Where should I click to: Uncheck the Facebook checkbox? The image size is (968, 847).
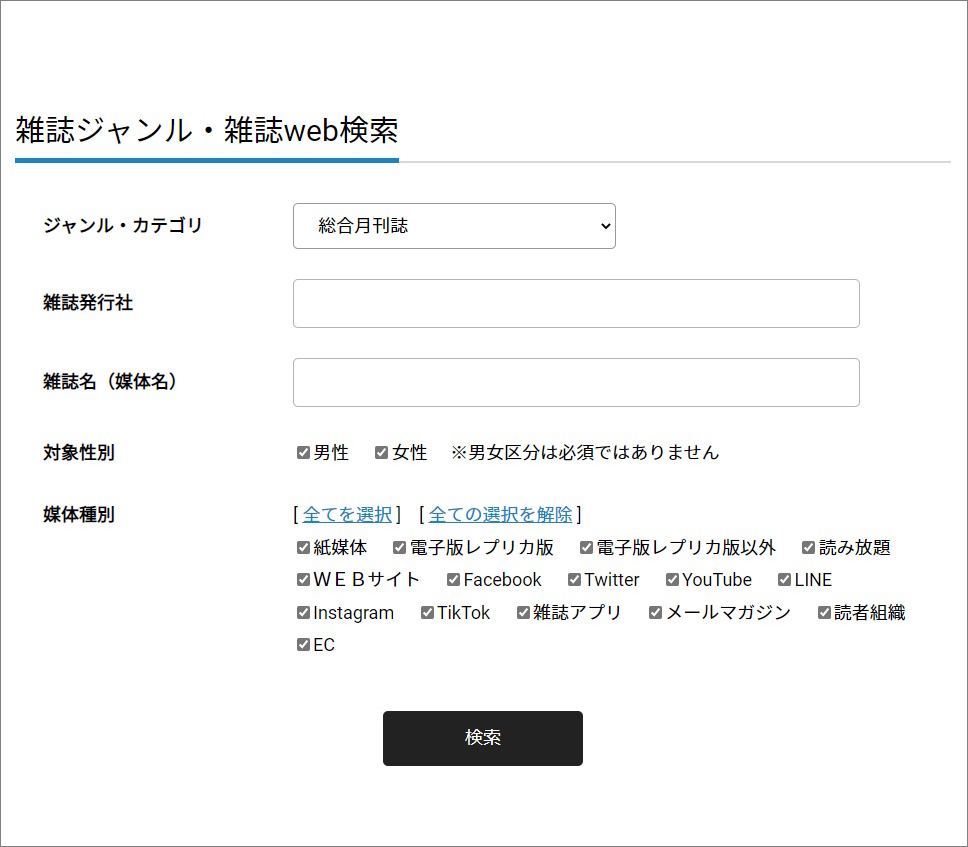coord(454,580)
